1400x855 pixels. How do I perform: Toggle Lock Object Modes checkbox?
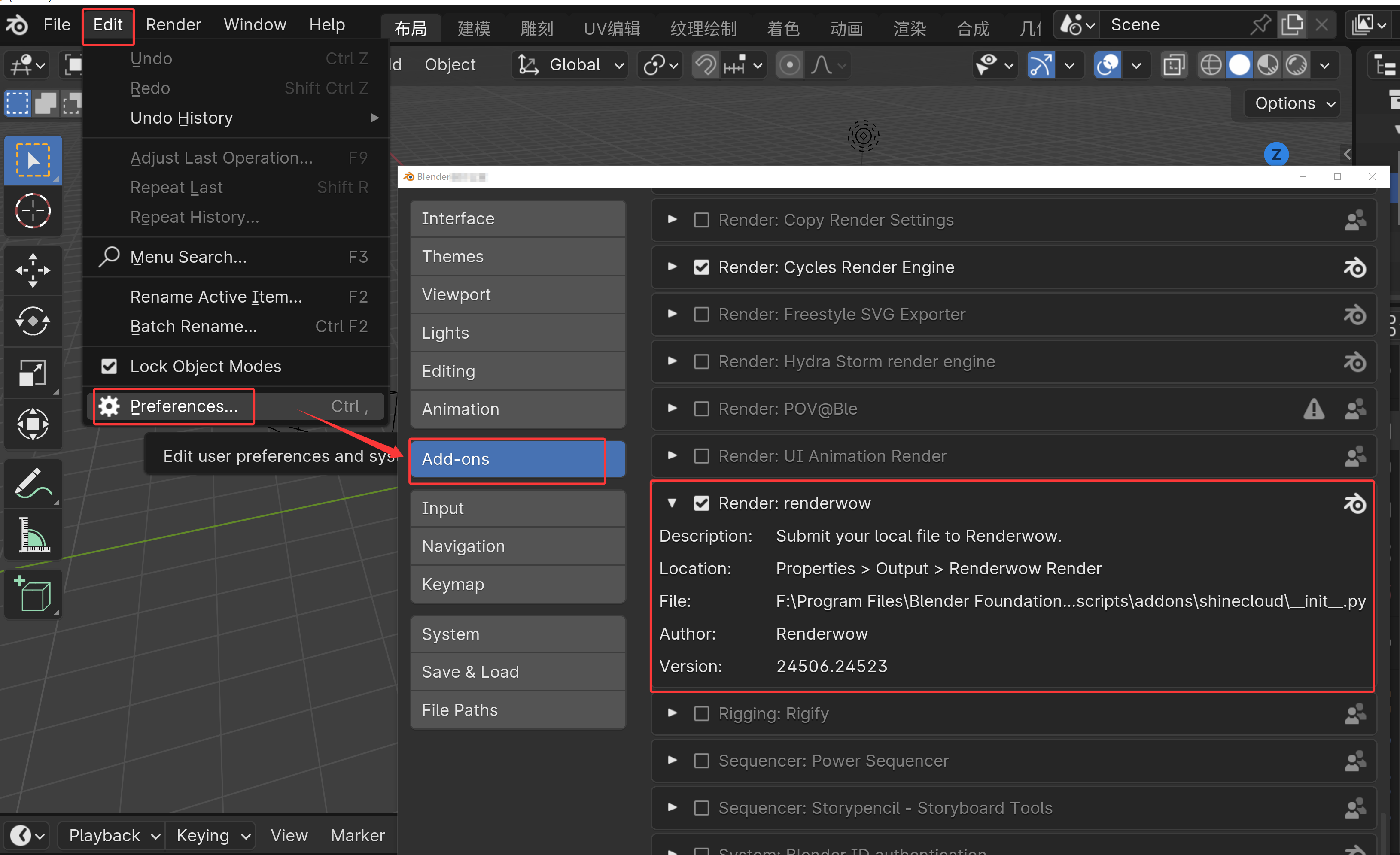(109, 366)
